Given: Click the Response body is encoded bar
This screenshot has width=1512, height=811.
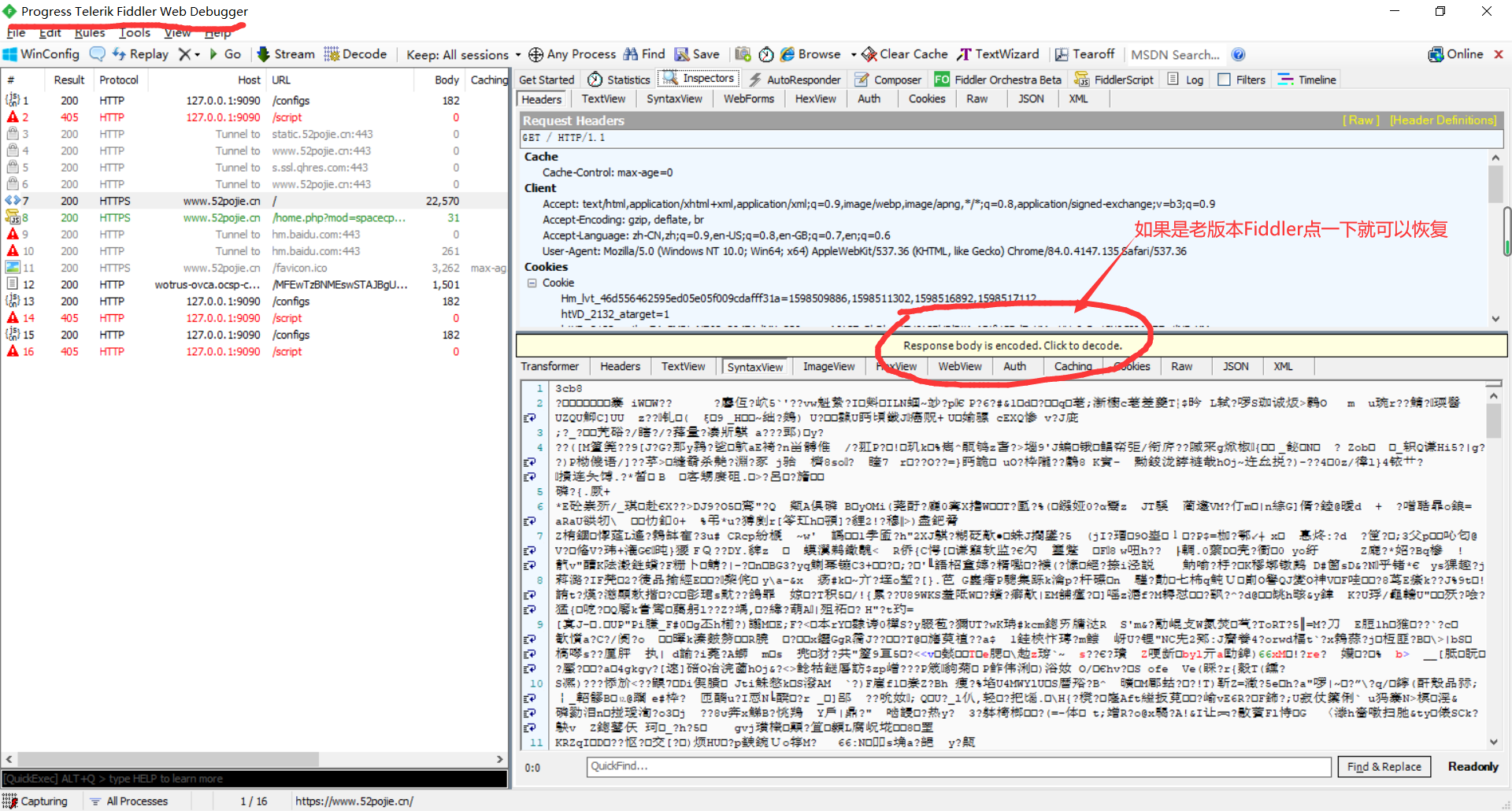Looking at the screenshot, I should [x=1012, y=346].
